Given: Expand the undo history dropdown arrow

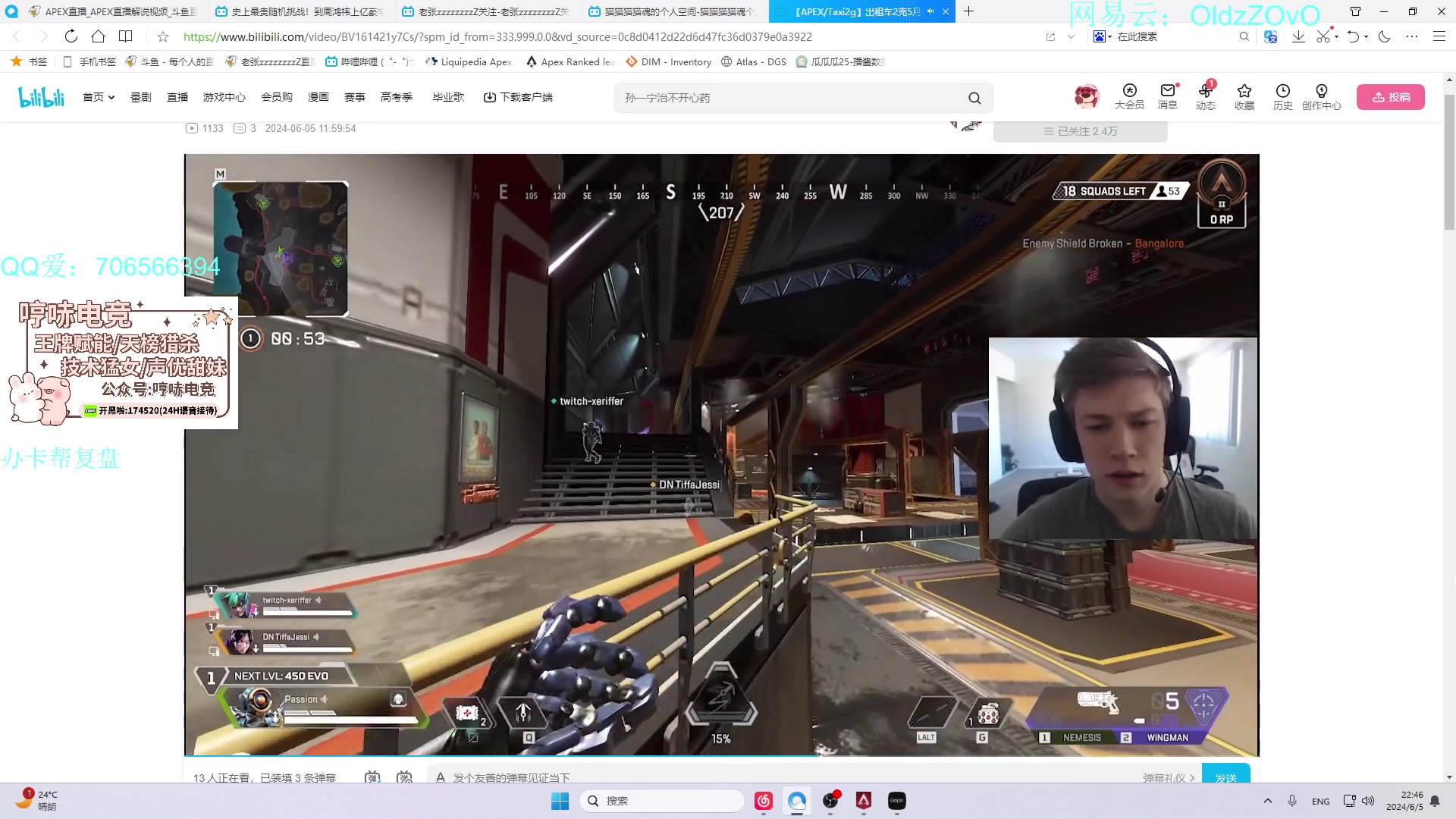Looking at the screenshot, I should (1366, 36).
